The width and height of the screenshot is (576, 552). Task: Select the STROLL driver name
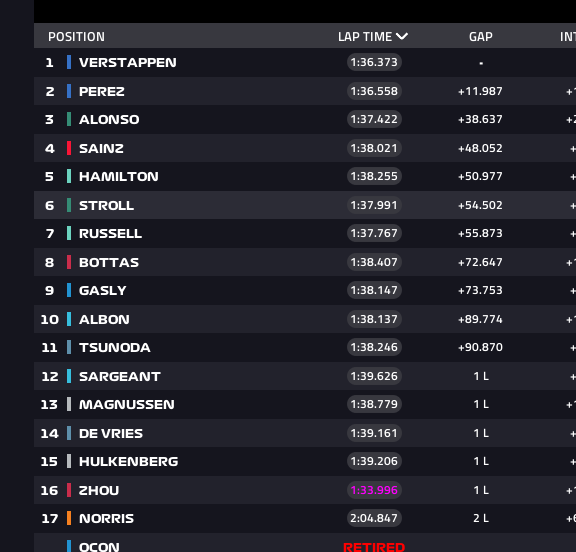click(107, 205)
